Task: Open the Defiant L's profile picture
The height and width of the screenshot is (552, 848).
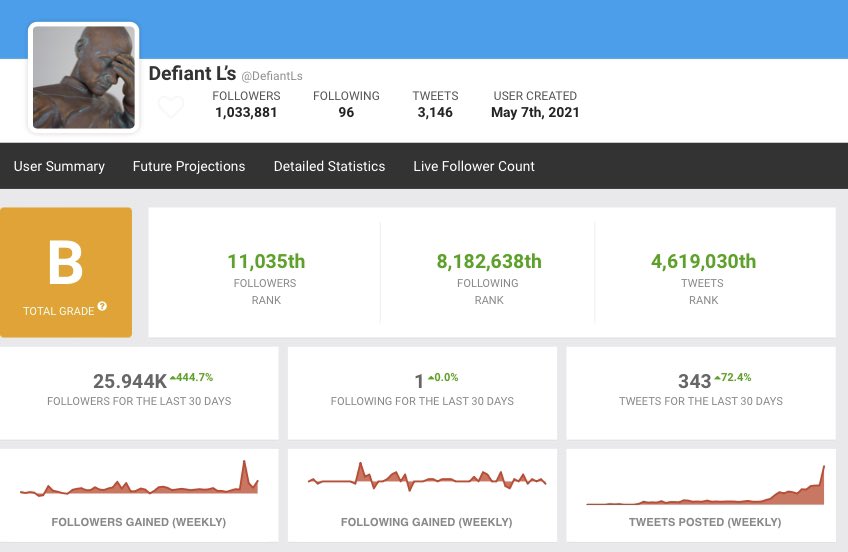Action: [x=84, y=78]
